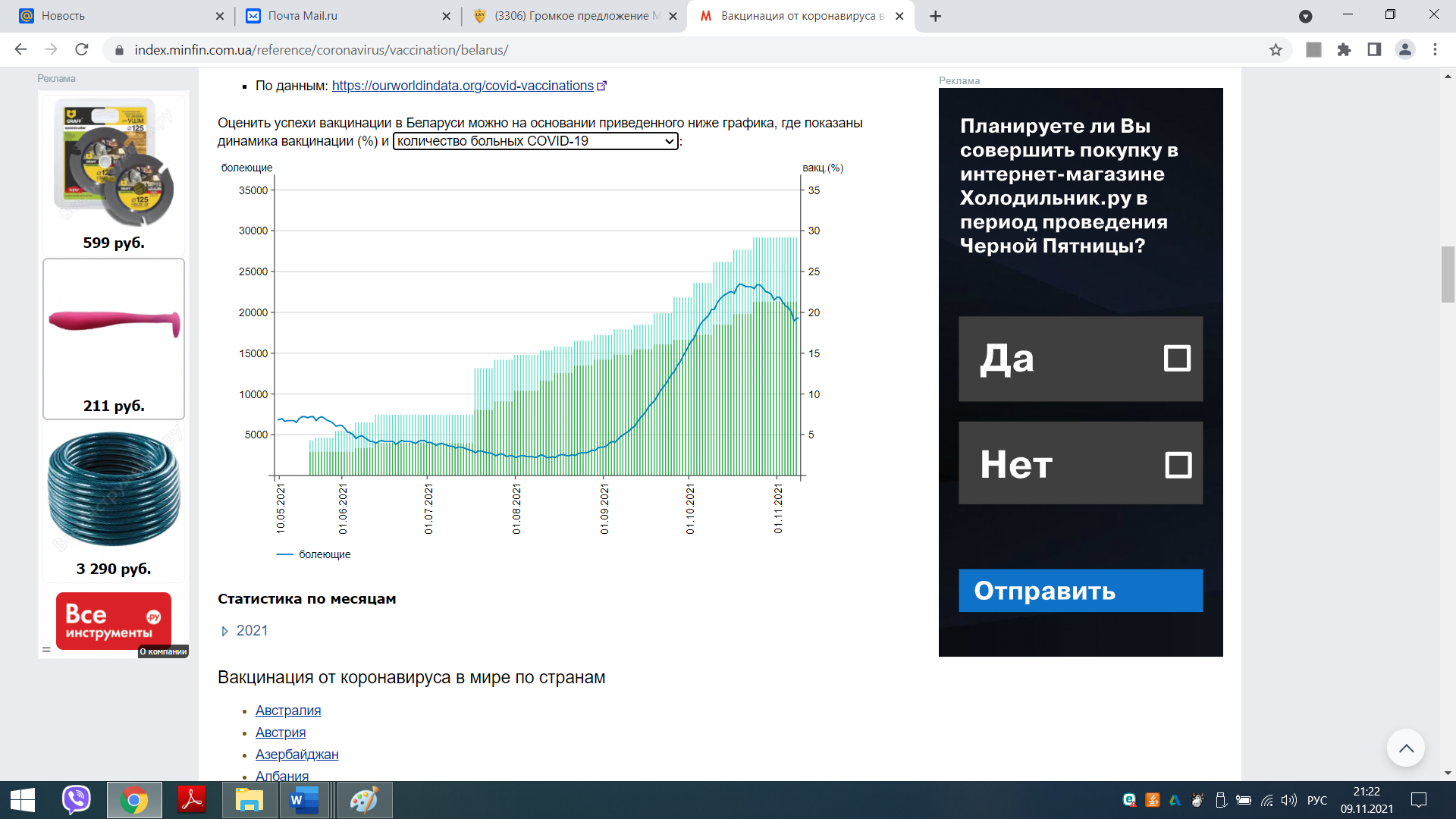Open the ourworldindata covid-vaccinations link
1456x819 pixels.
pyautogui.click(x=463, y=86)
